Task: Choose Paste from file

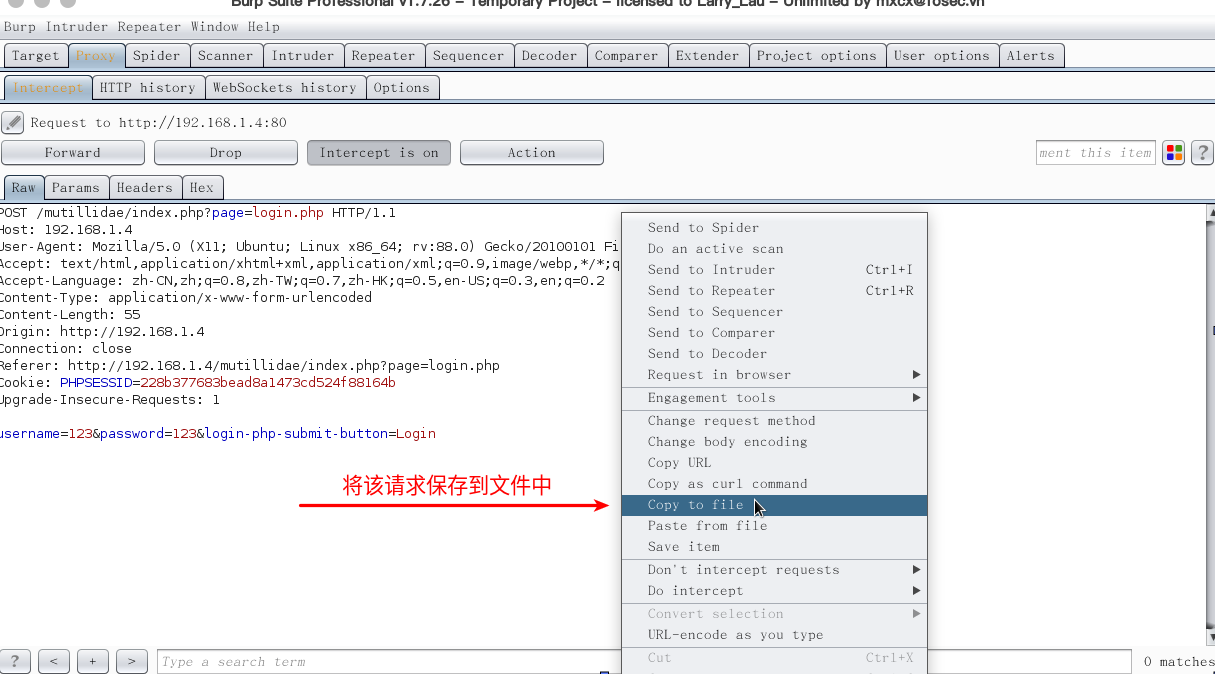Action: coord(774,526)
